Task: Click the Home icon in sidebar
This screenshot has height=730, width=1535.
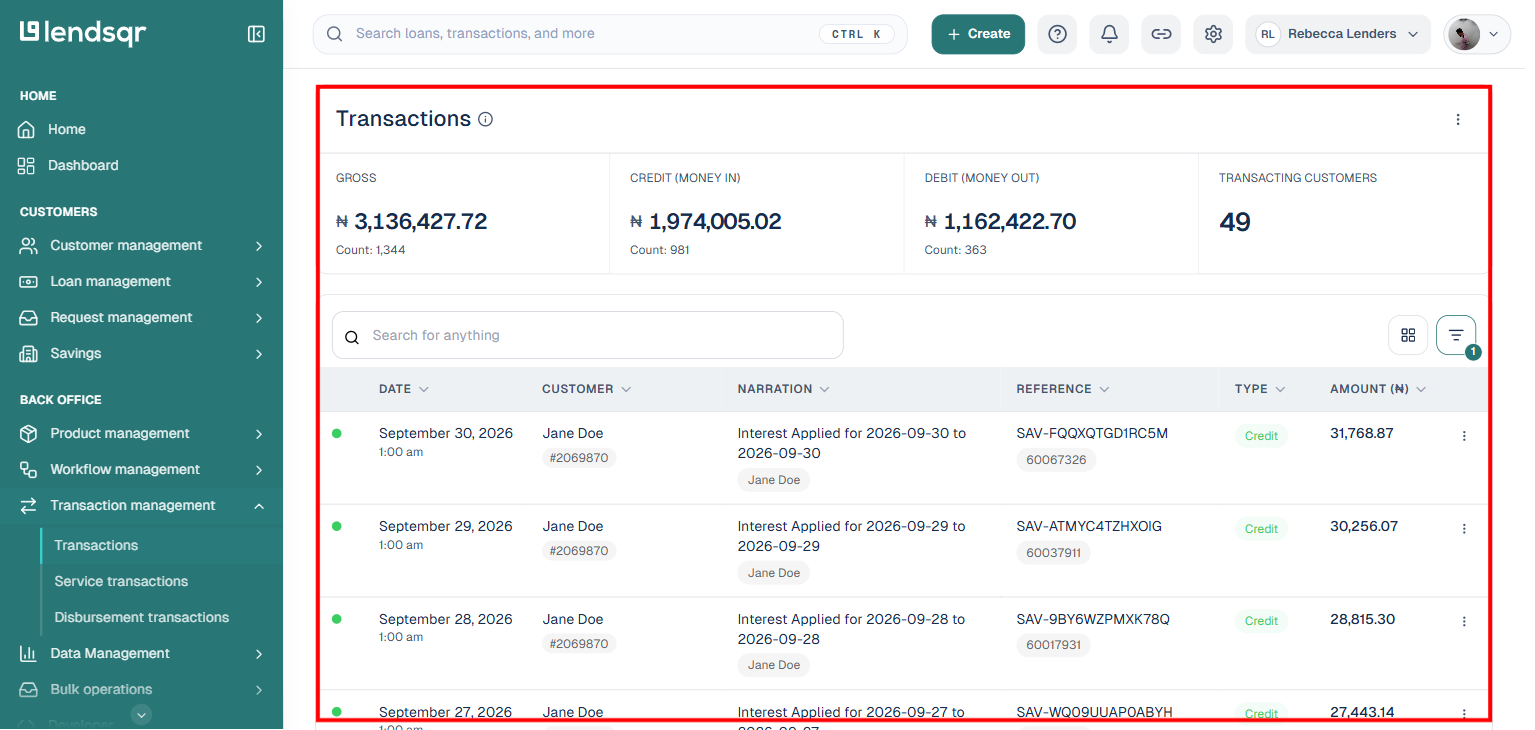Action: click(x=27, y=130)
